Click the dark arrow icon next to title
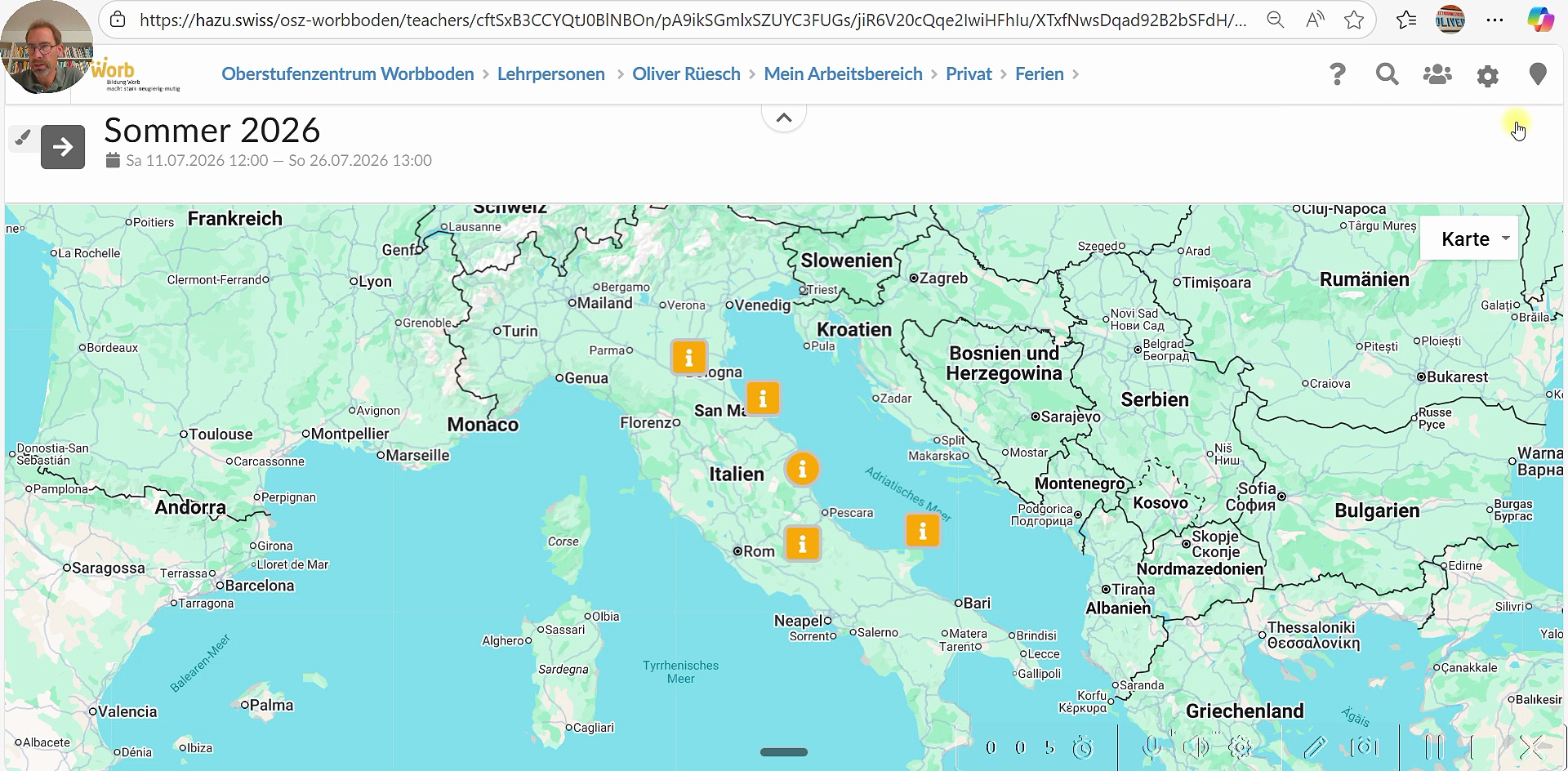The image size is (1568, 771). click(63, 147)
